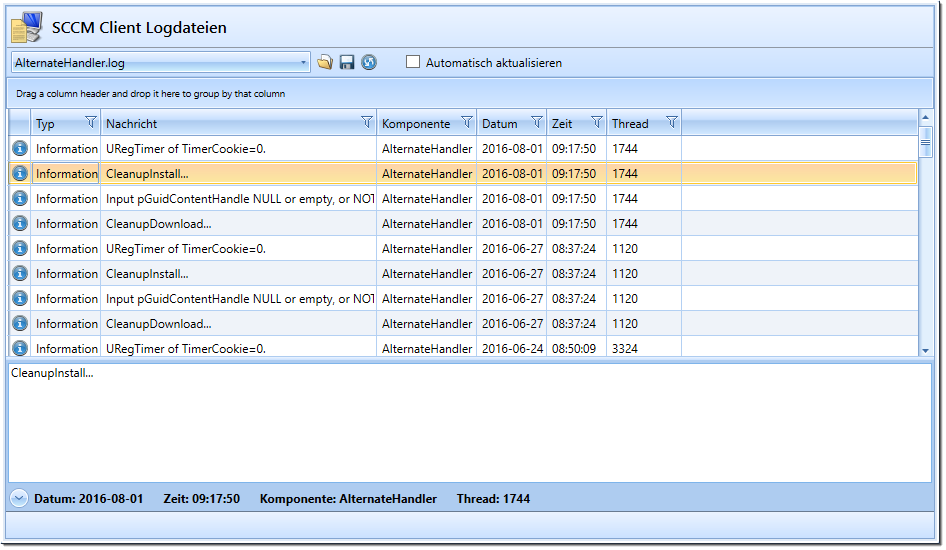Image resolution: width=946 pixels, height=550 pixels.
Task: Click 'Thread: 1744' in the status bar
Action: tap(494, 499)
